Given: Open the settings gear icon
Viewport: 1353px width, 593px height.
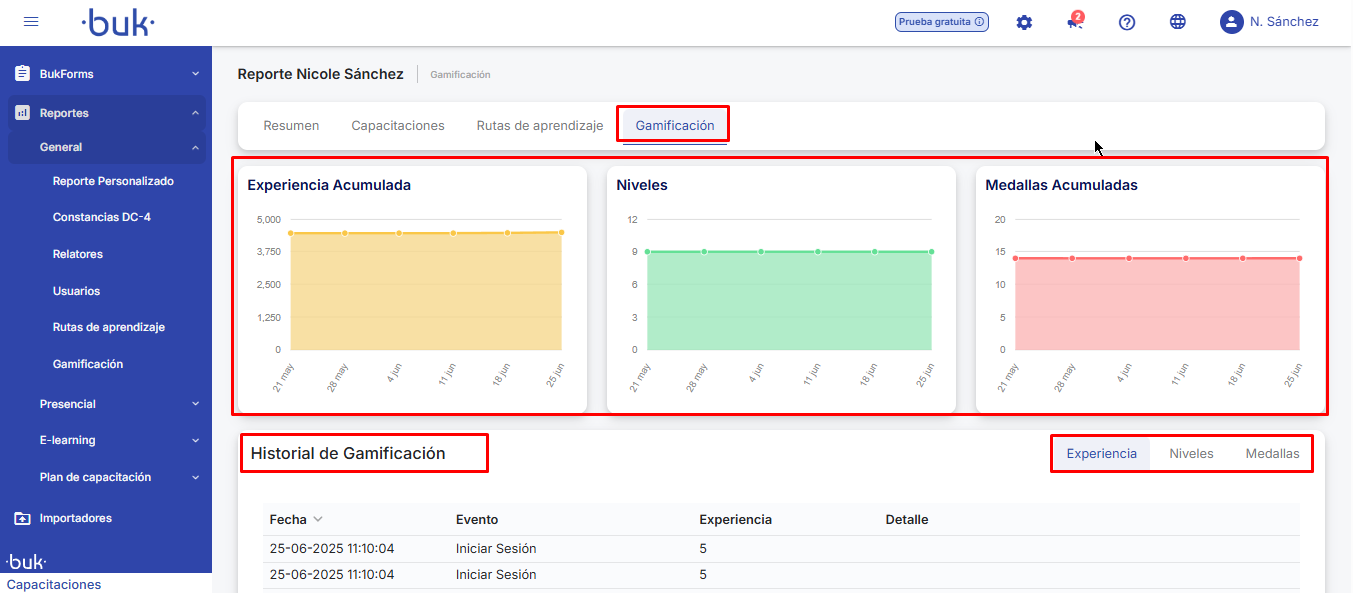Looking at the screenshot, I should [x=1024, y=22].
